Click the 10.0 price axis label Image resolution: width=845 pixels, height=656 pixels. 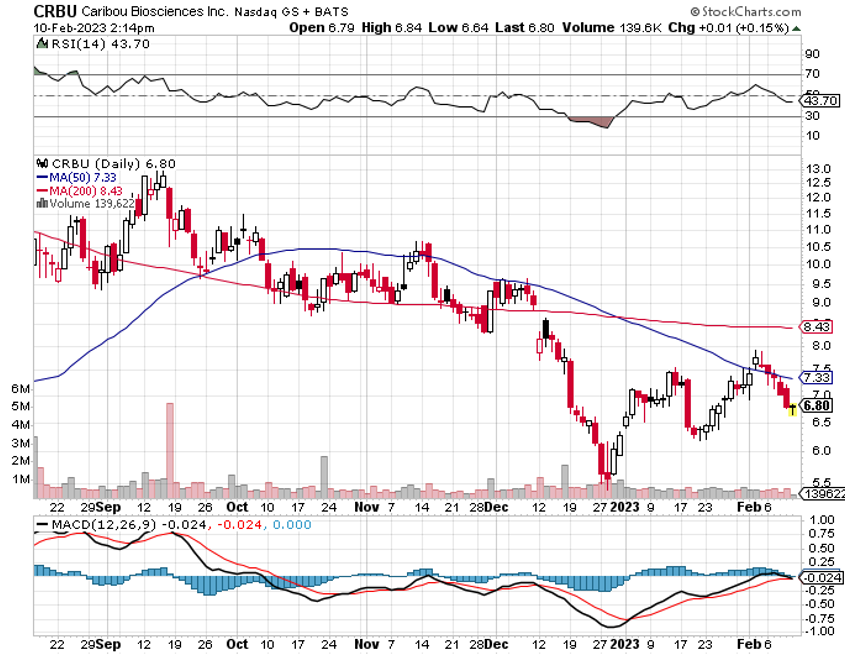(x=818, y=264)
